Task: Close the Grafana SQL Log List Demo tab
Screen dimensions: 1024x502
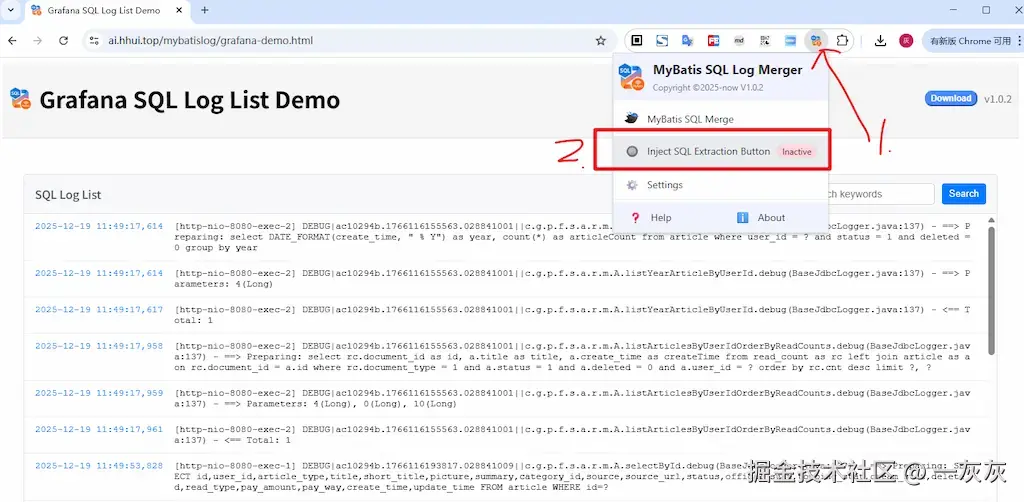Action: [x=178, y=10]
